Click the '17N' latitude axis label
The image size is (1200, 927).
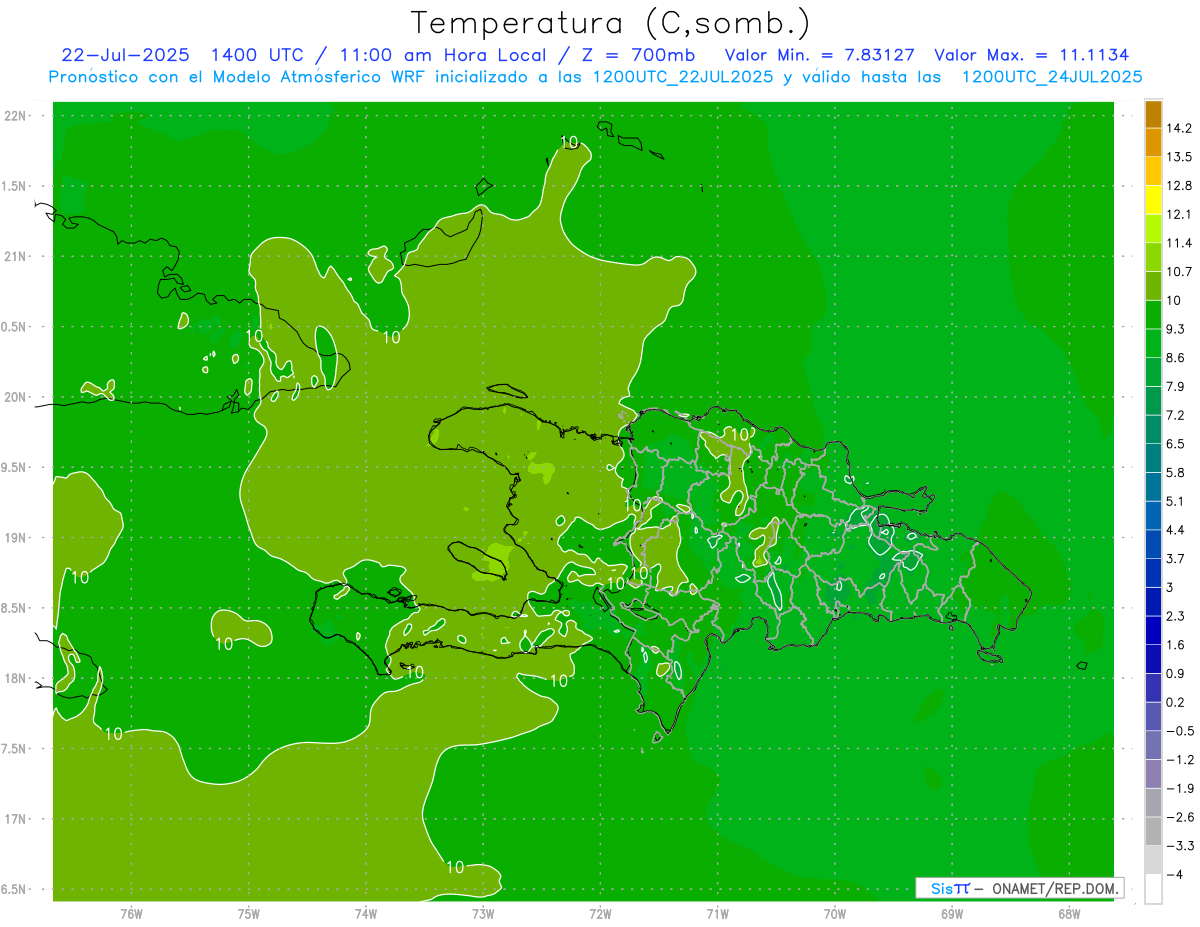coord(16,820)
